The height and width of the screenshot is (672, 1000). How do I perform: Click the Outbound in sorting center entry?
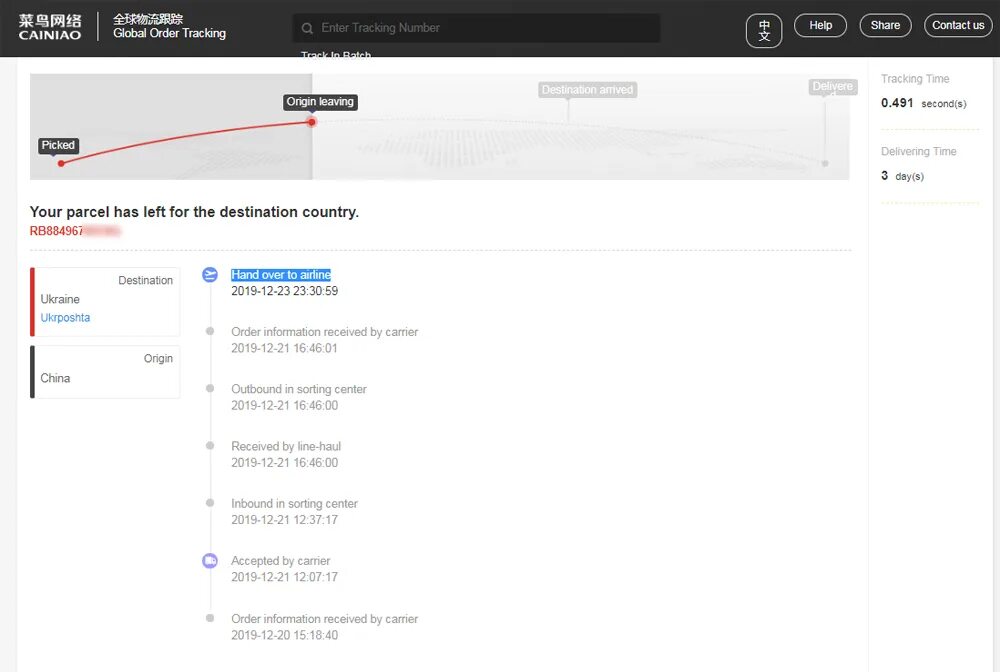[x=298, y=397]
